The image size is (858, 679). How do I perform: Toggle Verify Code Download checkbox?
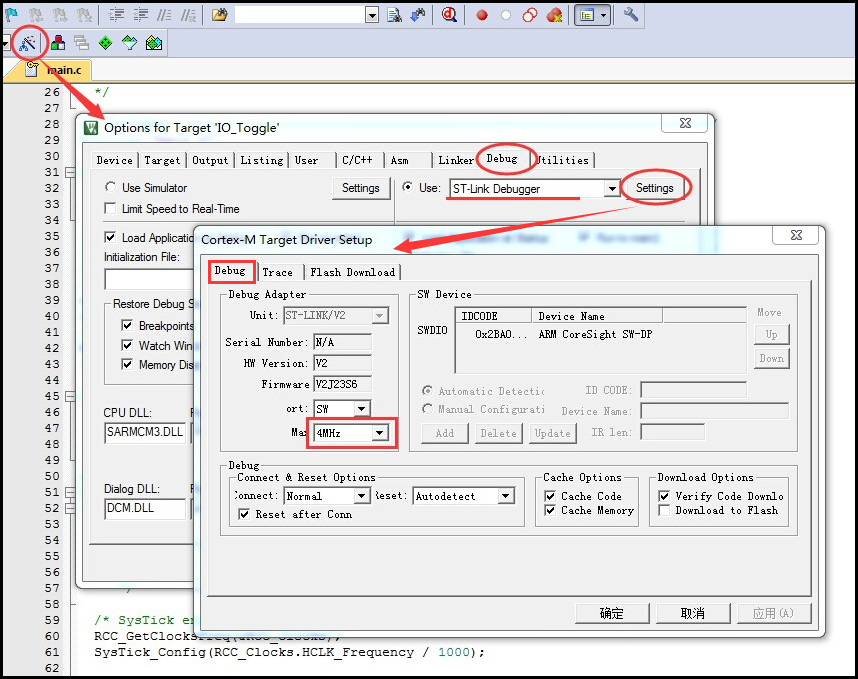[664, 496]
